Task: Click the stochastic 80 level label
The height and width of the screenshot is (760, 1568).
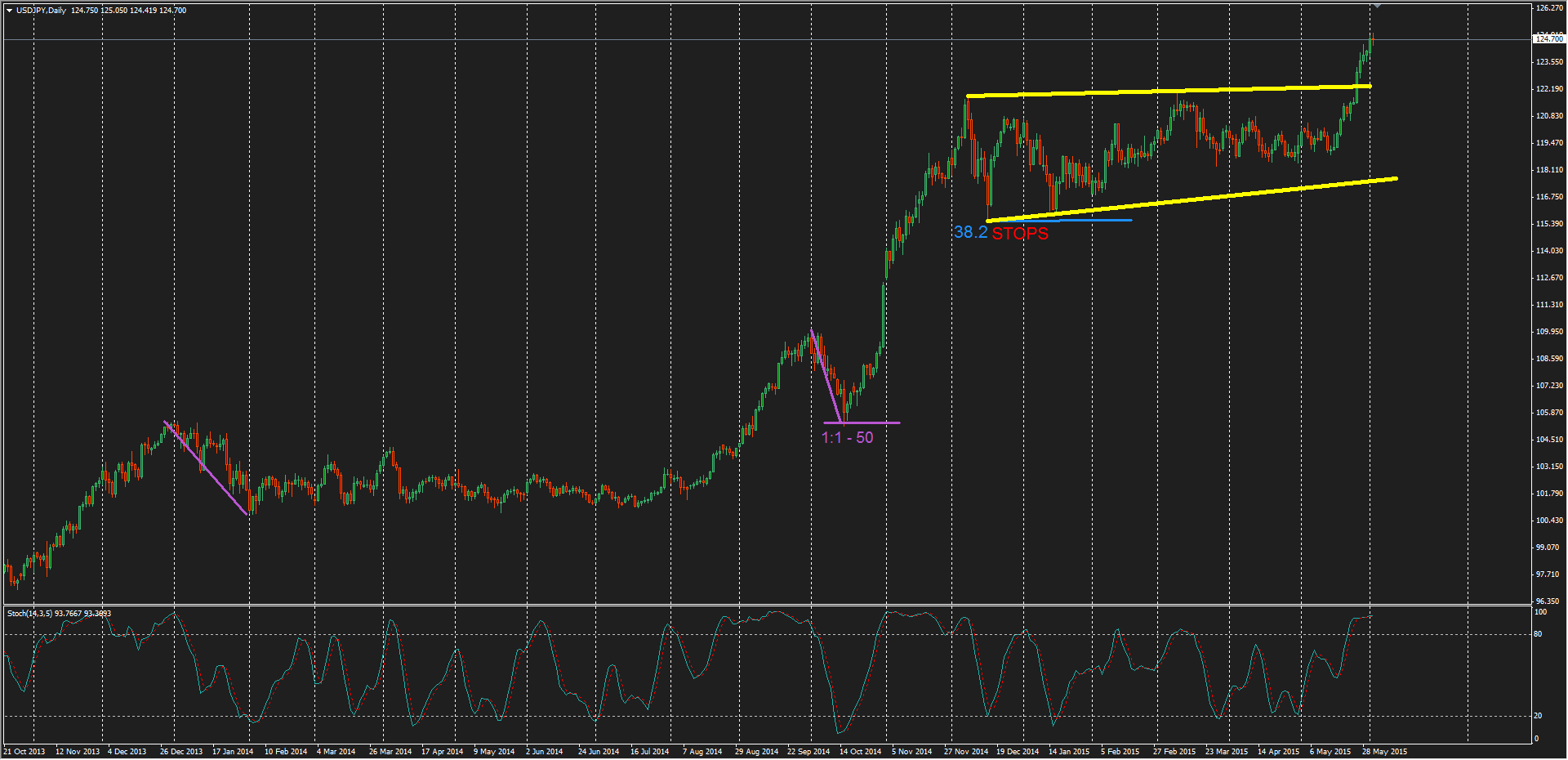Action: coord(1538,634)
